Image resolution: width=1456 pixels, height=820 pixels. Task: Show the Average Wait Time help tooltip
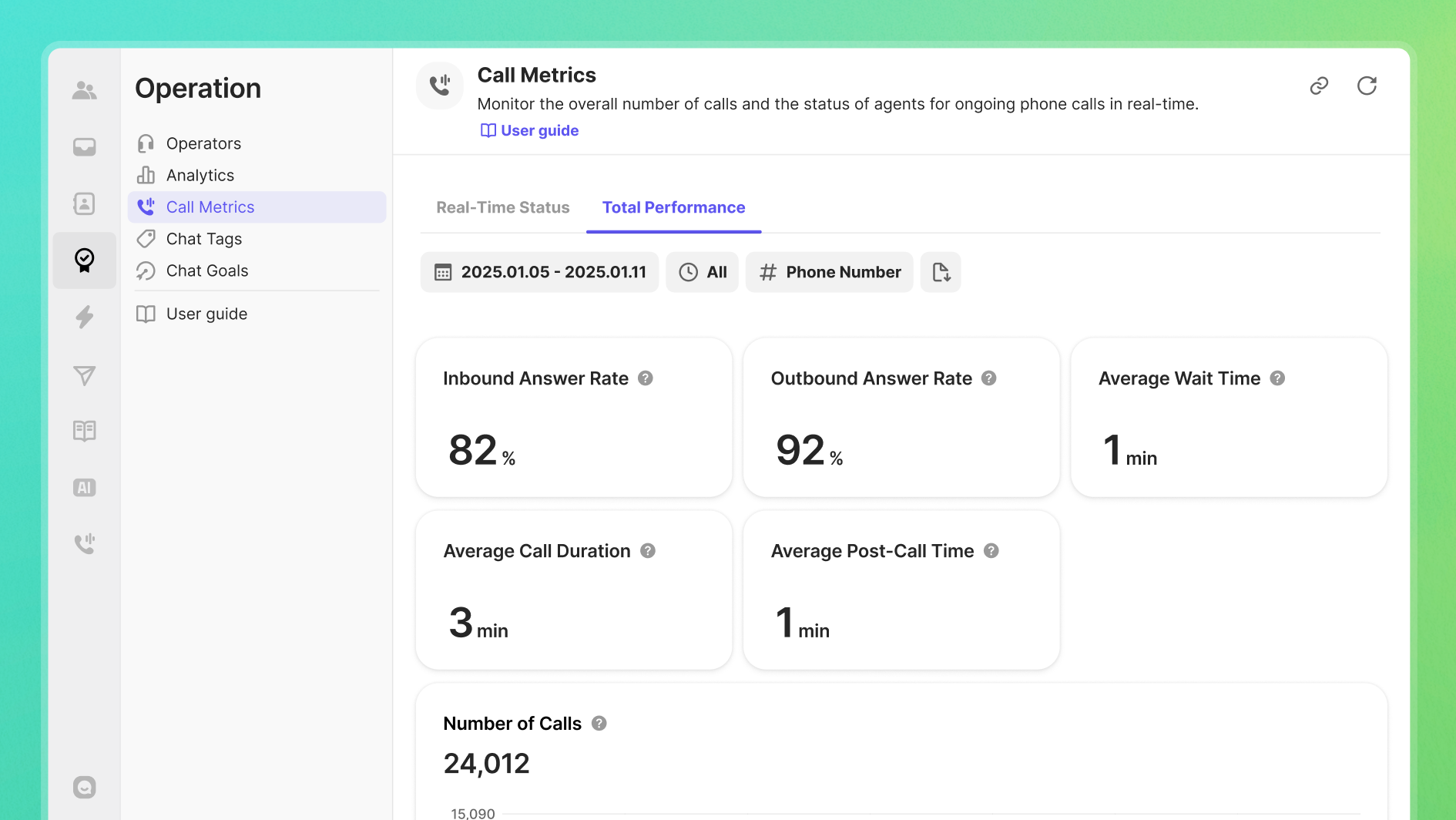coord(1277,378)
